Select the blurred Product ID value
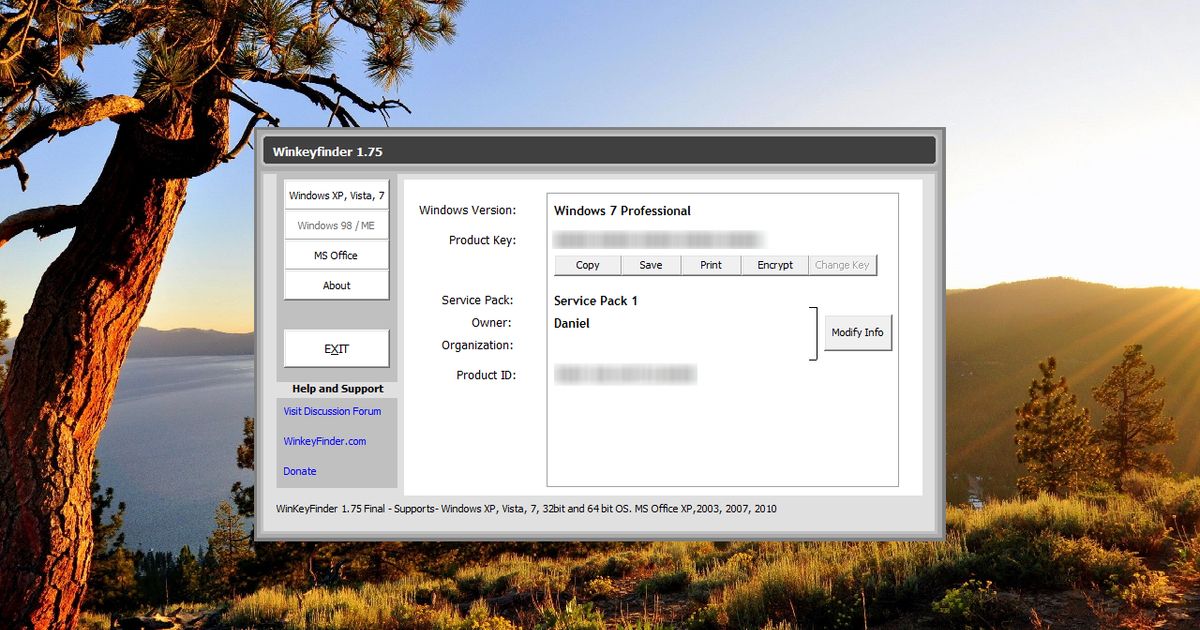1200x630 pixels. pos(625,375)
